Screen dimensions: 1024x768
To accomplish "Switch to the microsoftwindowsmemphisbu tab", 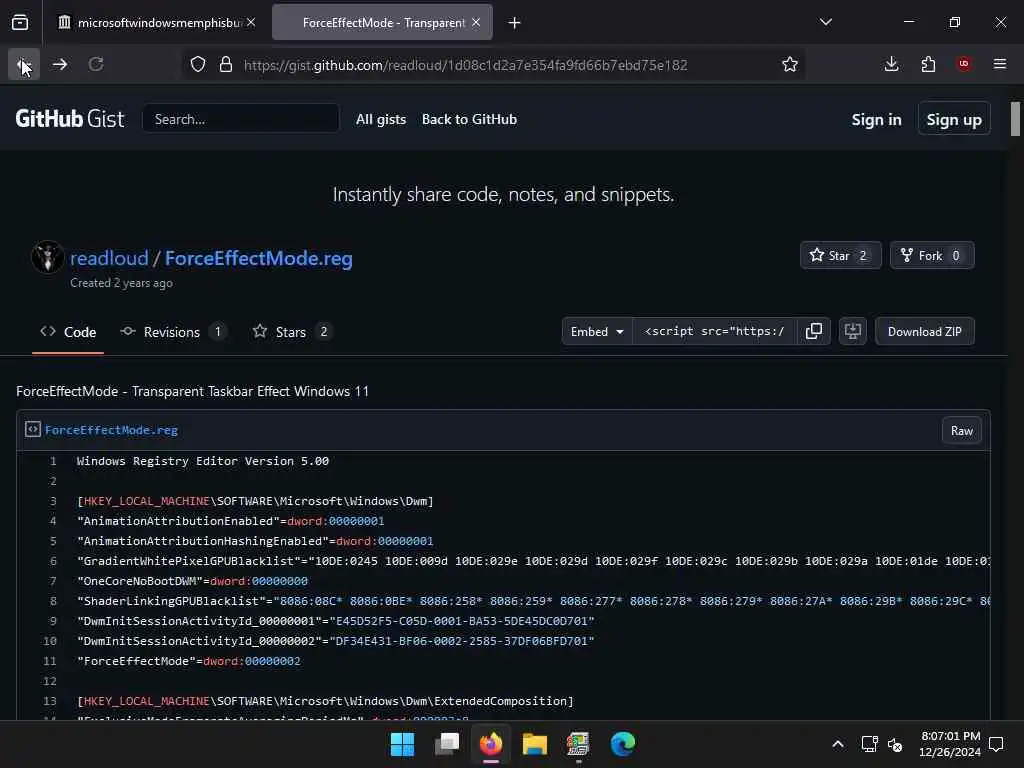I will coord(157,23).
